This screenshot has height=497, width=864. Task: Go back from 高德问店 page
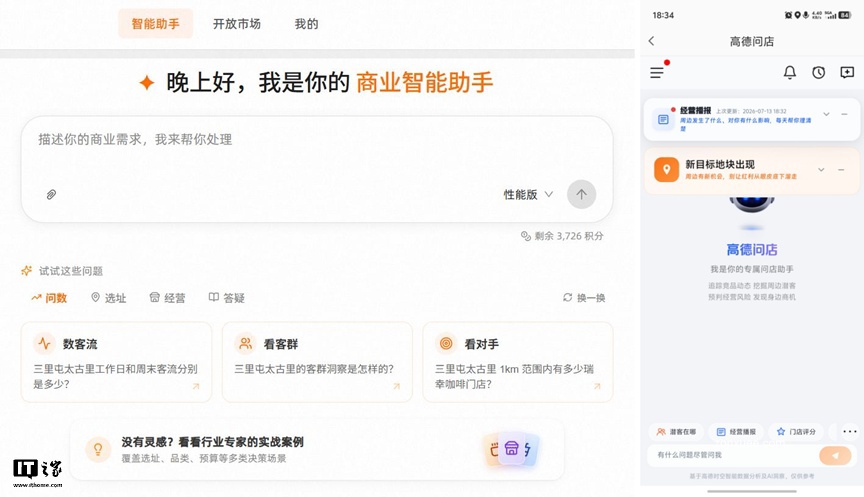tap(651, 41)
